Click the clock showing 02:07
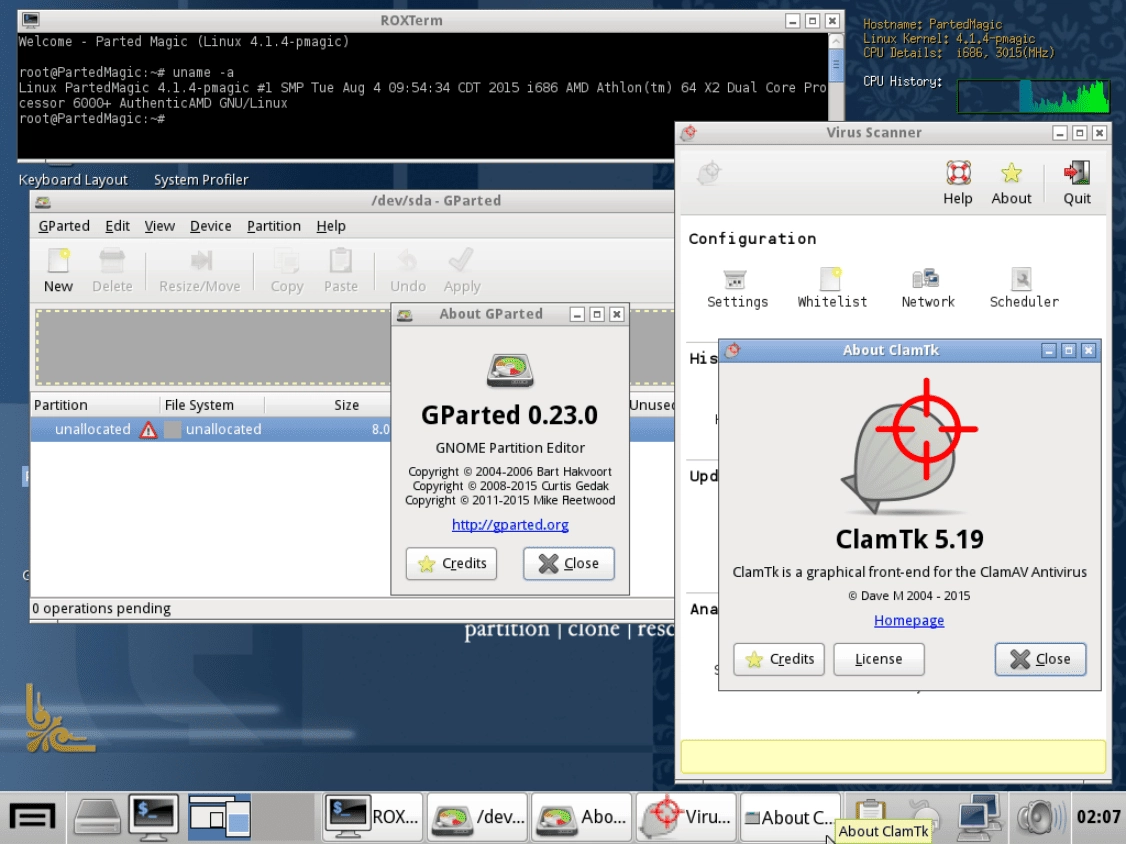 1099,817
